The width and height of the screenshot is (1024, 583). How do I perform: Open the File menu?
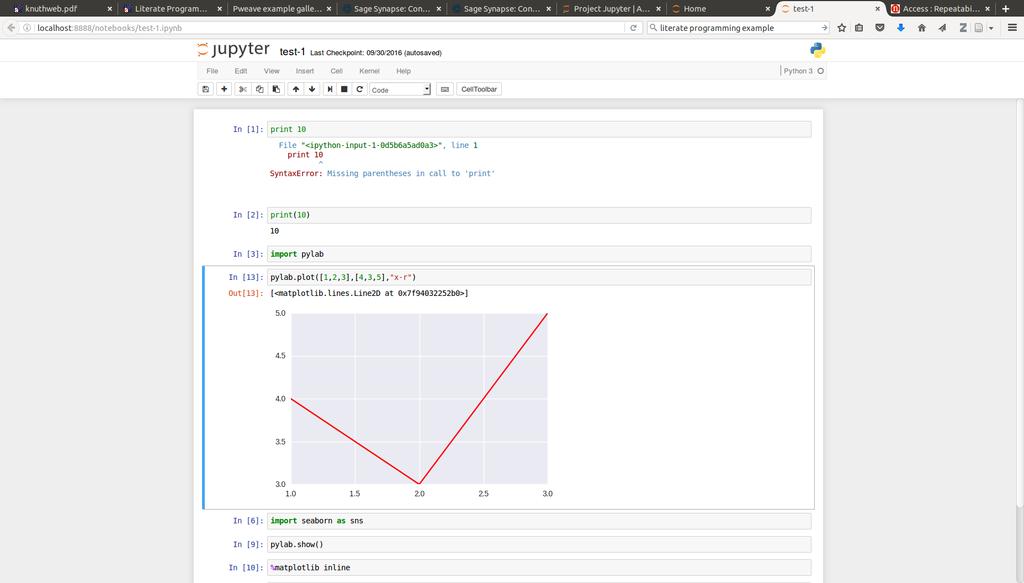coord(212,71)
